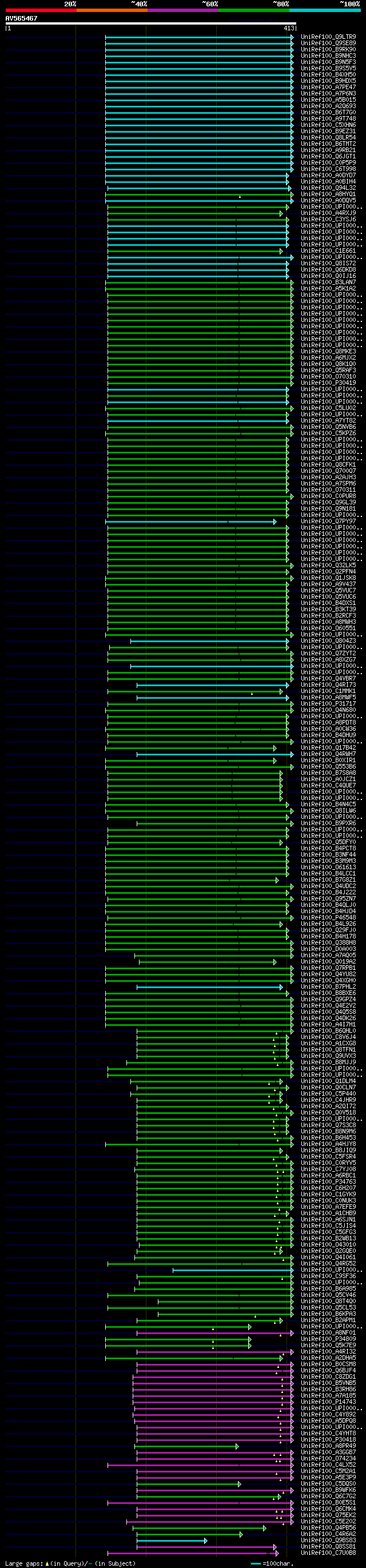Click the Large gaps legend text

click(x=70, y=1563)
